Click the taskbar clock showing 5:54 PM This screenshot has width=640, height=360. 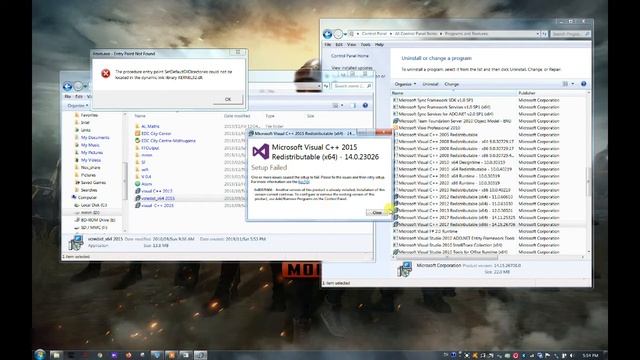(590, 356)
